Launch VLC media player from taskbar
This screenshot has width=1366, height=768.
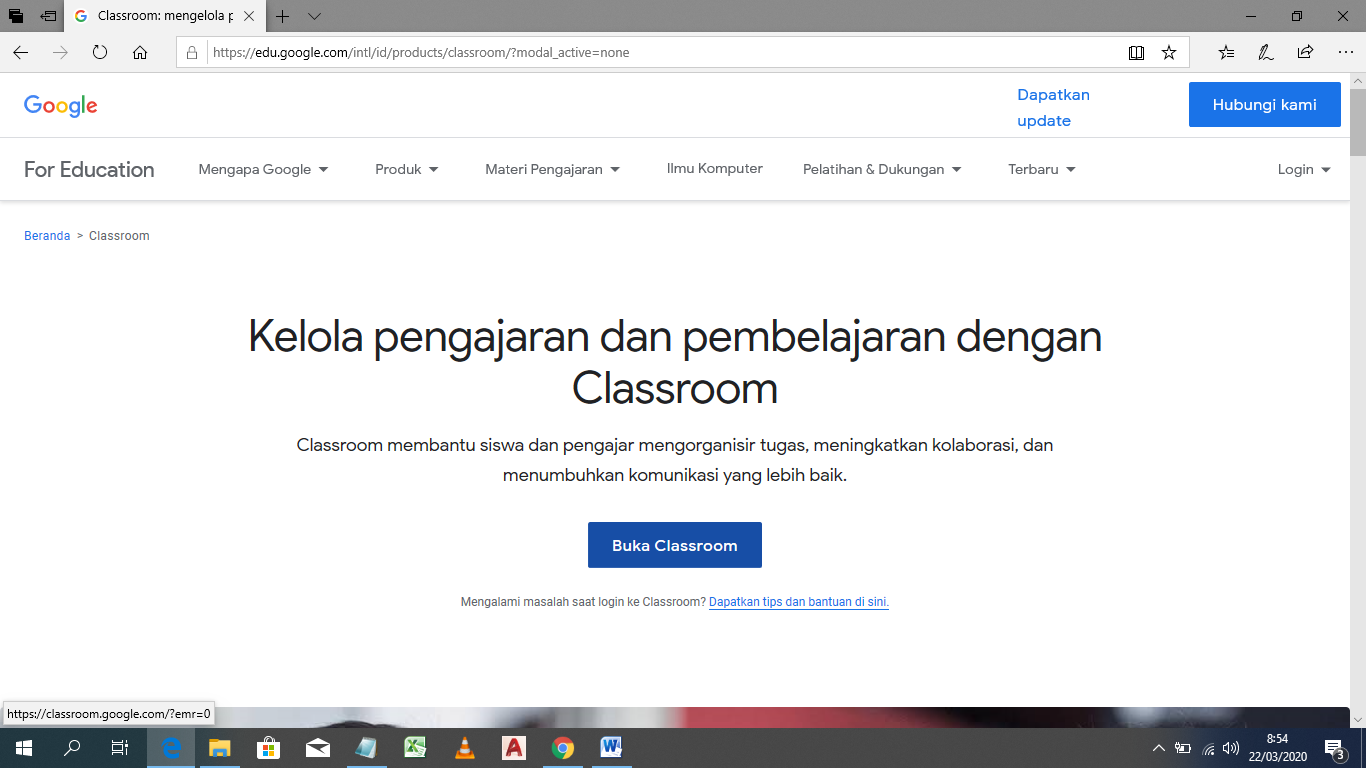[x=465, y=748]
